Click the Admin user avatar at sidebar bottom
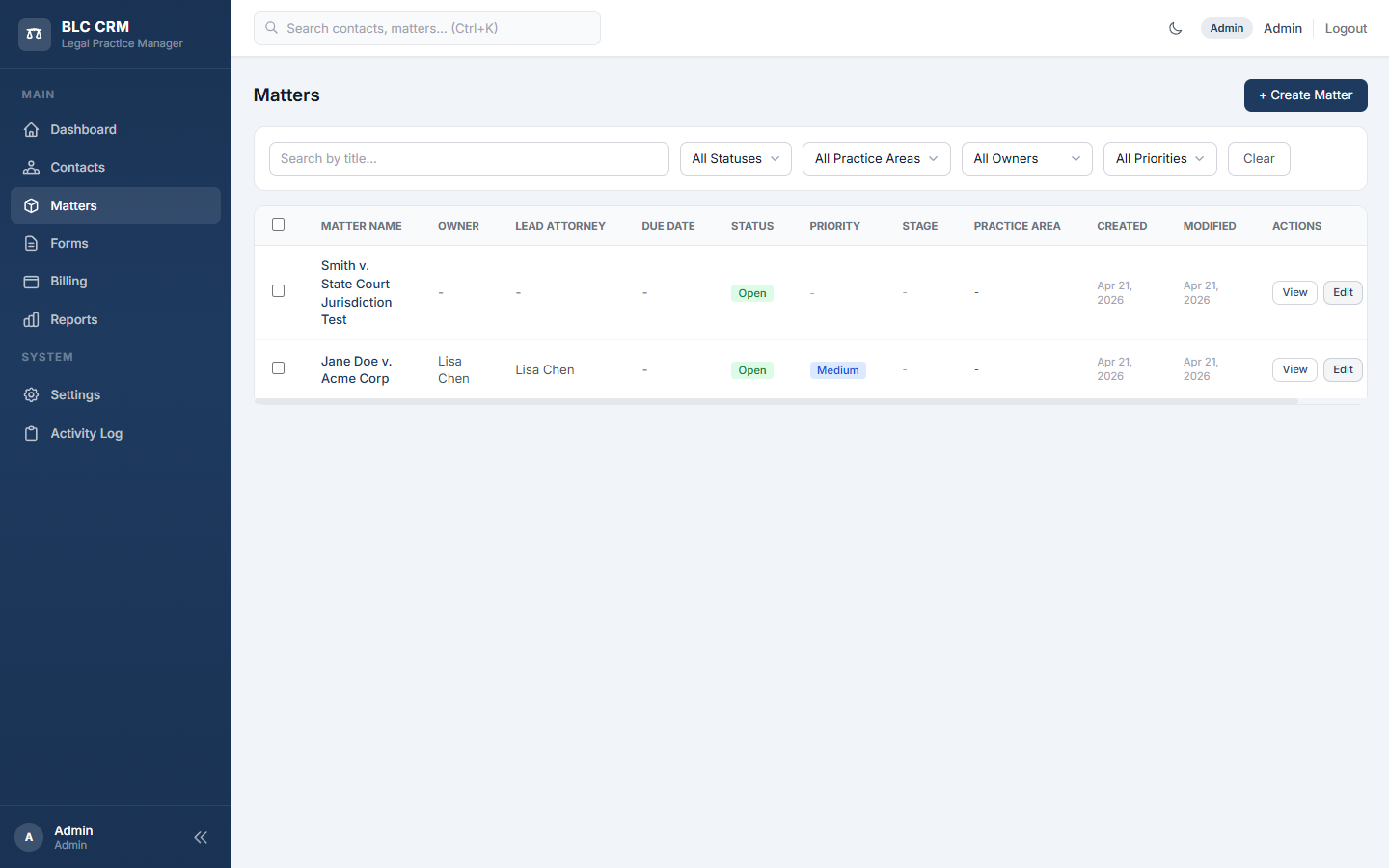Viewport: 1389px width, 868px height. (29, 837)
